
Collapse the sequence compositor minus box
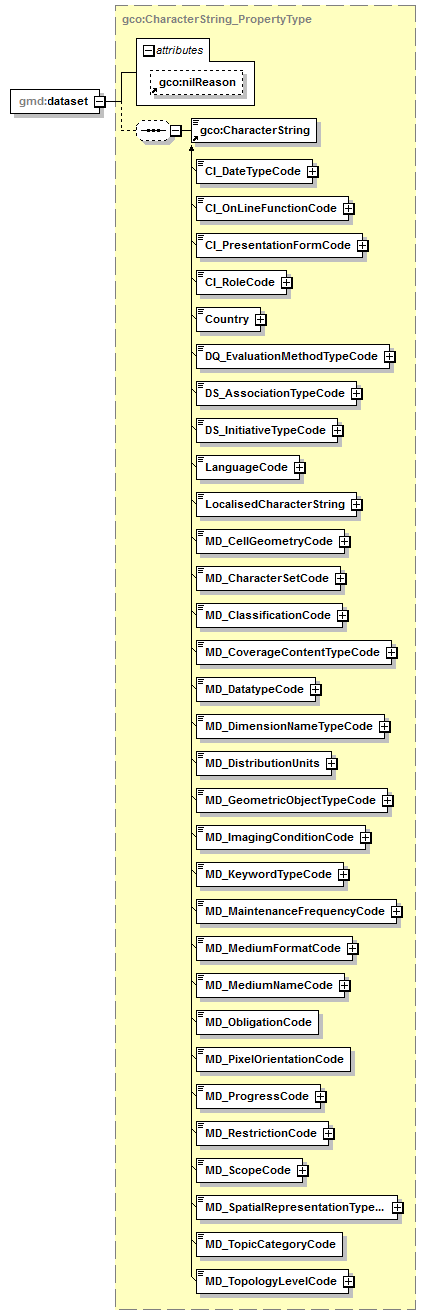[175, 130]
